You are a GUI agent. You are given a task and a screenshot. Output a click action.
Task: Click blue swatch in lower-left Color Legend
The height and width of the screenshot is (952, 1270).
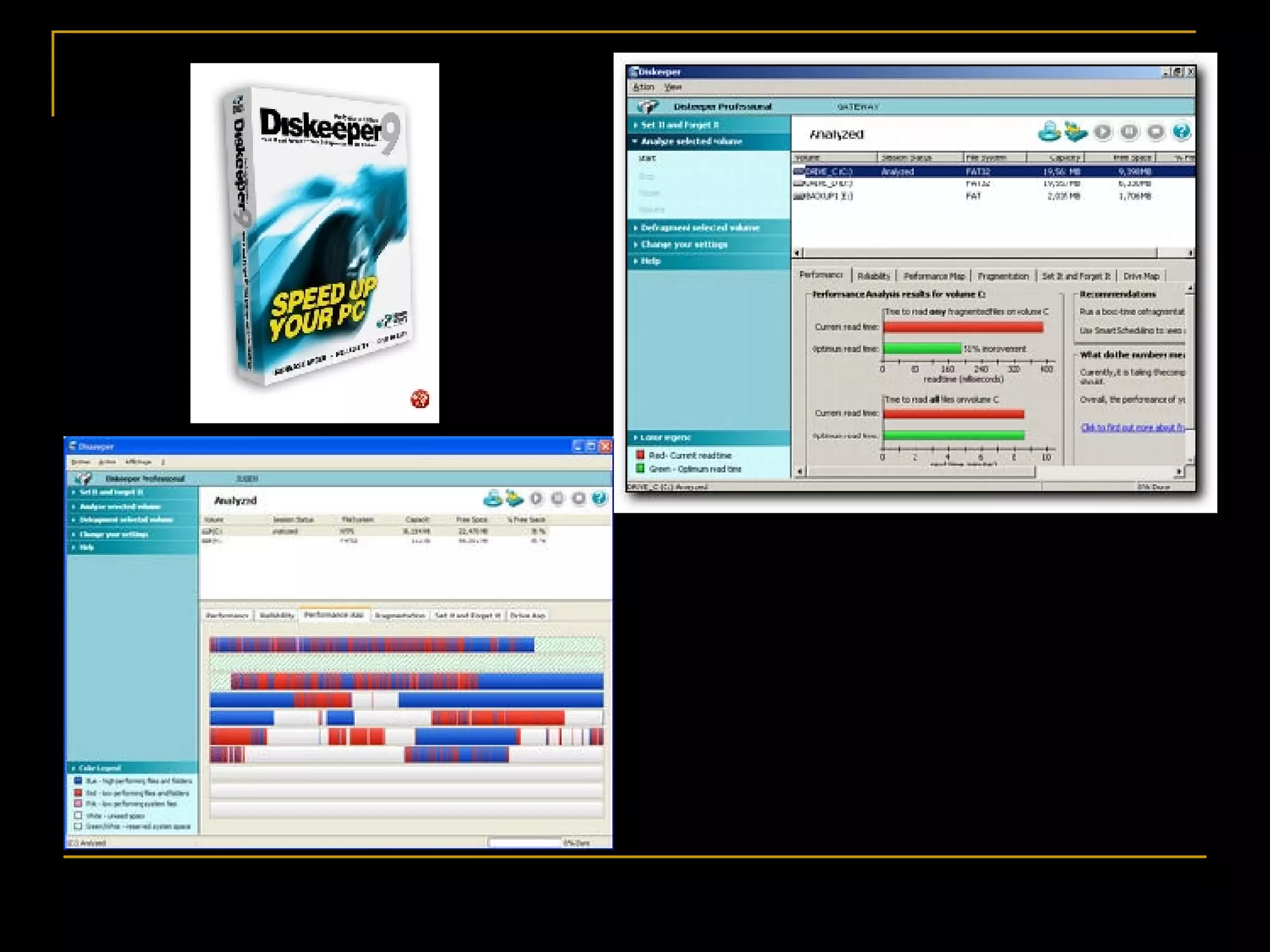[78, 781]
